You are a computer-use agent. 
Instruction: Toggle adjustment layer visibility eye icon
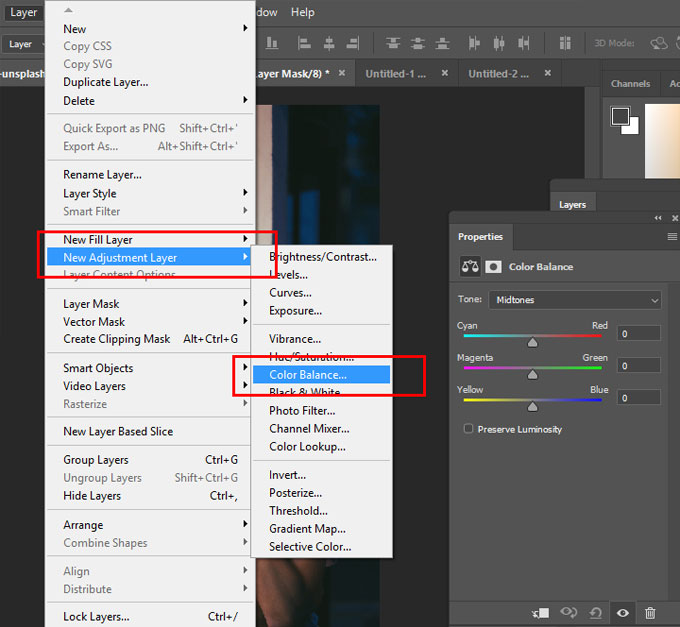click(x=623, y=612)
